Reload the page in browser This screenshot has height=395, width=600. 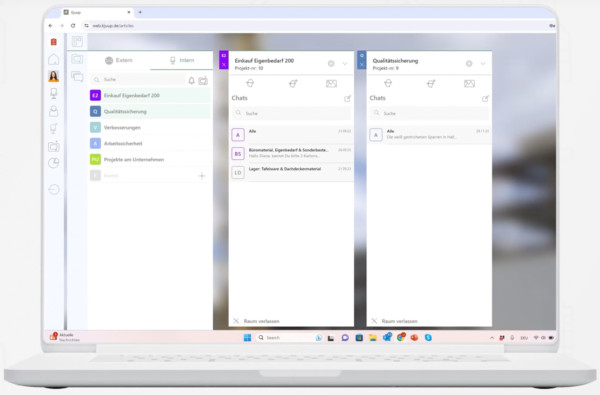coord(73,26)
